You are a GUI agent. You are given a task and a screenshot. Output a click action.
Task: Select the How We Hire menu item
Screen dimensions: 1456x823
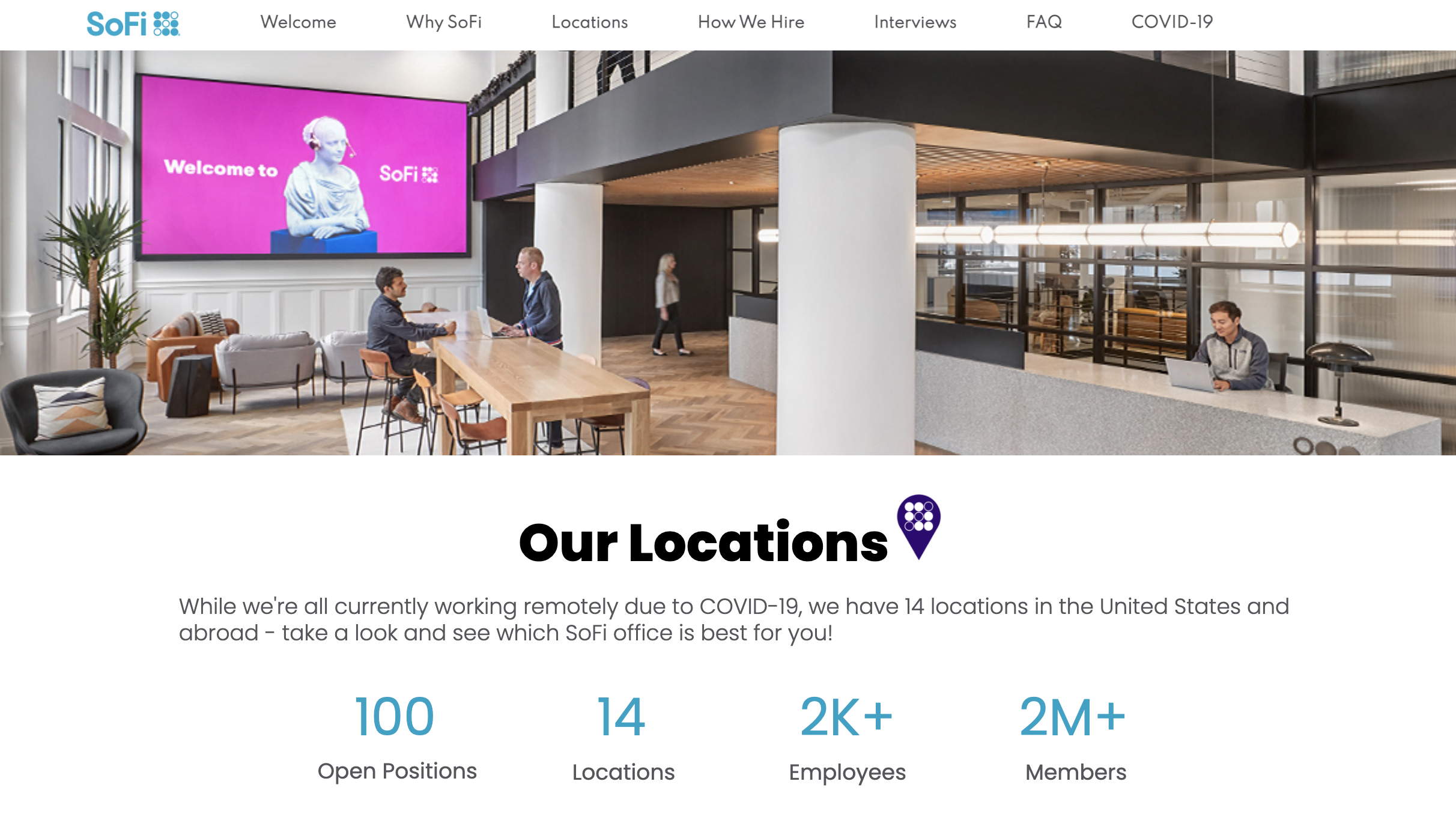coord(750,22)
